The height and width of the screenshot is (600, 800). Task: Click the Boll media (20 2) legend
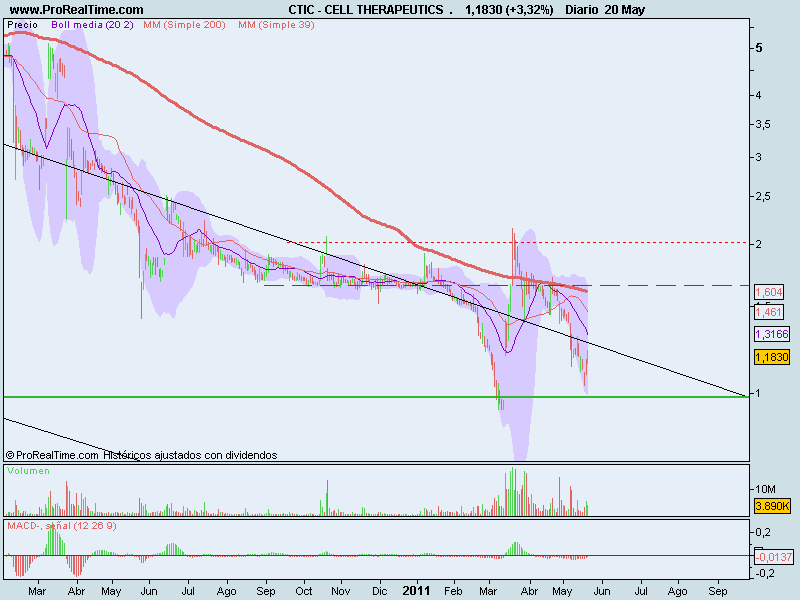pos(92,25)
